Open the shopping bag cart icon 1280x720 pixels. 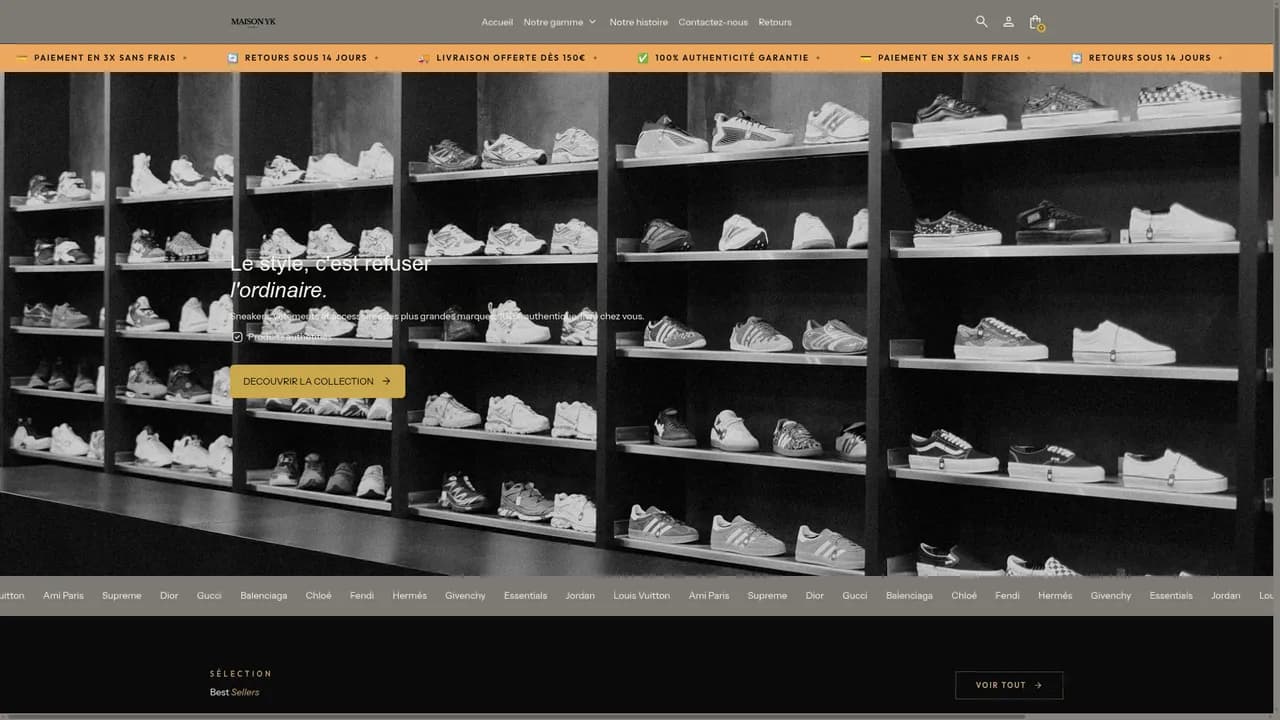pos(1035,21)
